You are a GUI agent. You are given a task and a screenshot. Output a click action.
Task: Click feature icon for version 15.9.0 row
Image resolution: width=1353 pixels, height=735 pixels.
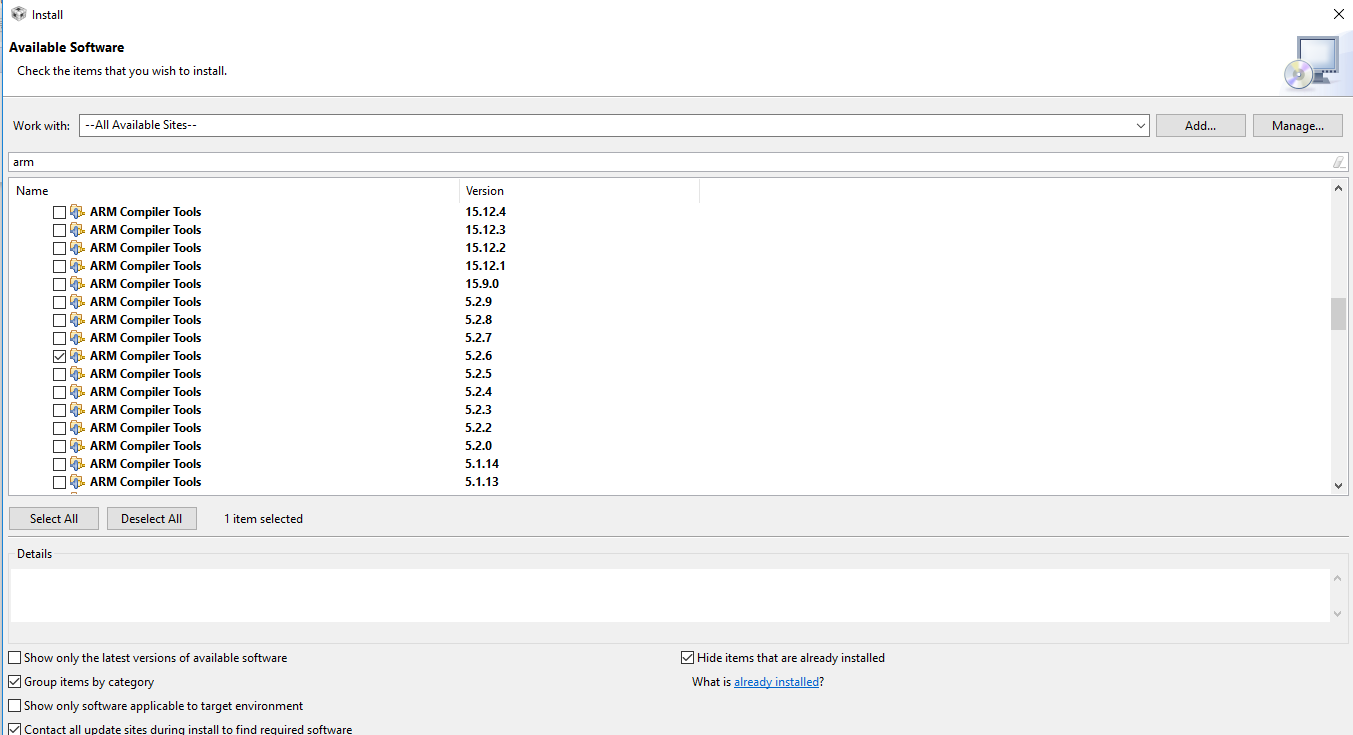[x=77, y=284]
